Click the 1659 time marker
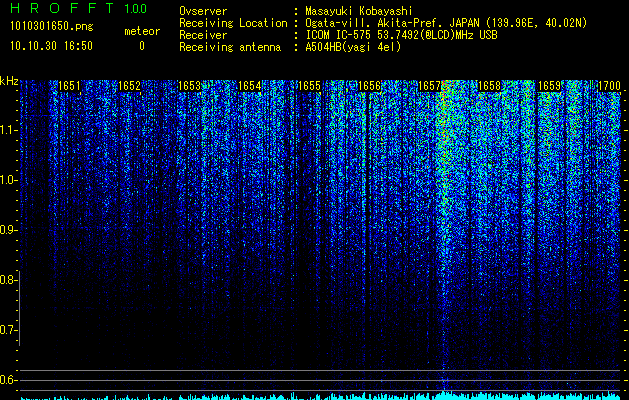 550,86
